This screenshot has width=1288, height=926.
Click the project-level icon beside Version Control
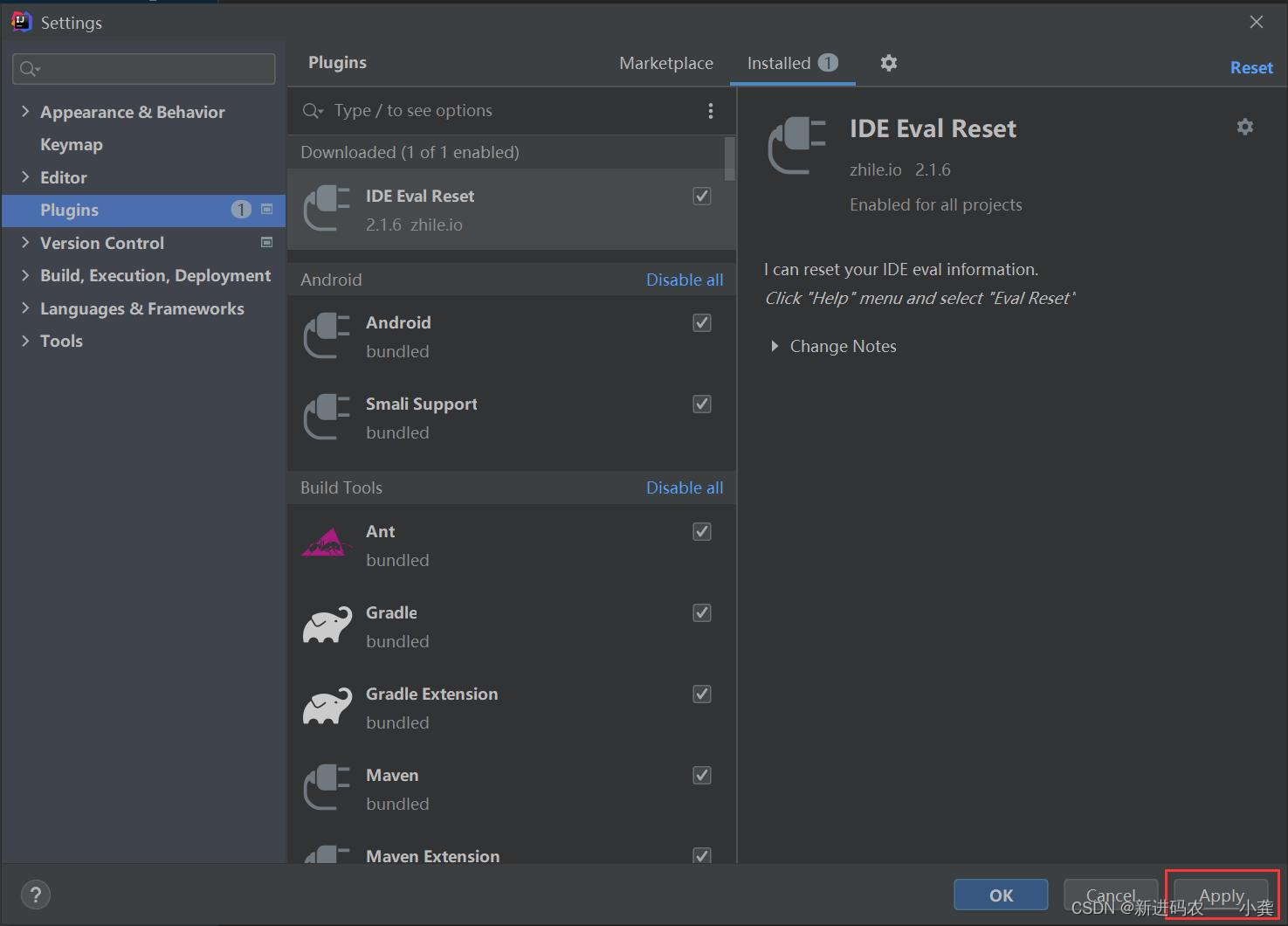tap(267, 242)
